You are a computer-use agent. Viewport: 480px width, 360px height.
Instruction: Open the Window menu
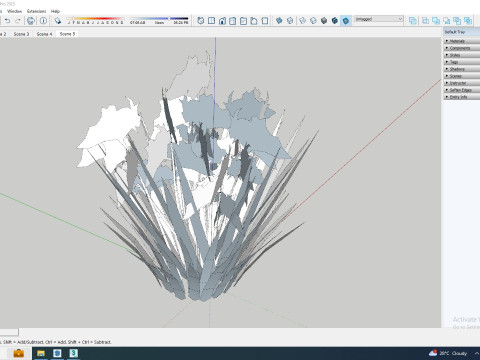(14, 11)
